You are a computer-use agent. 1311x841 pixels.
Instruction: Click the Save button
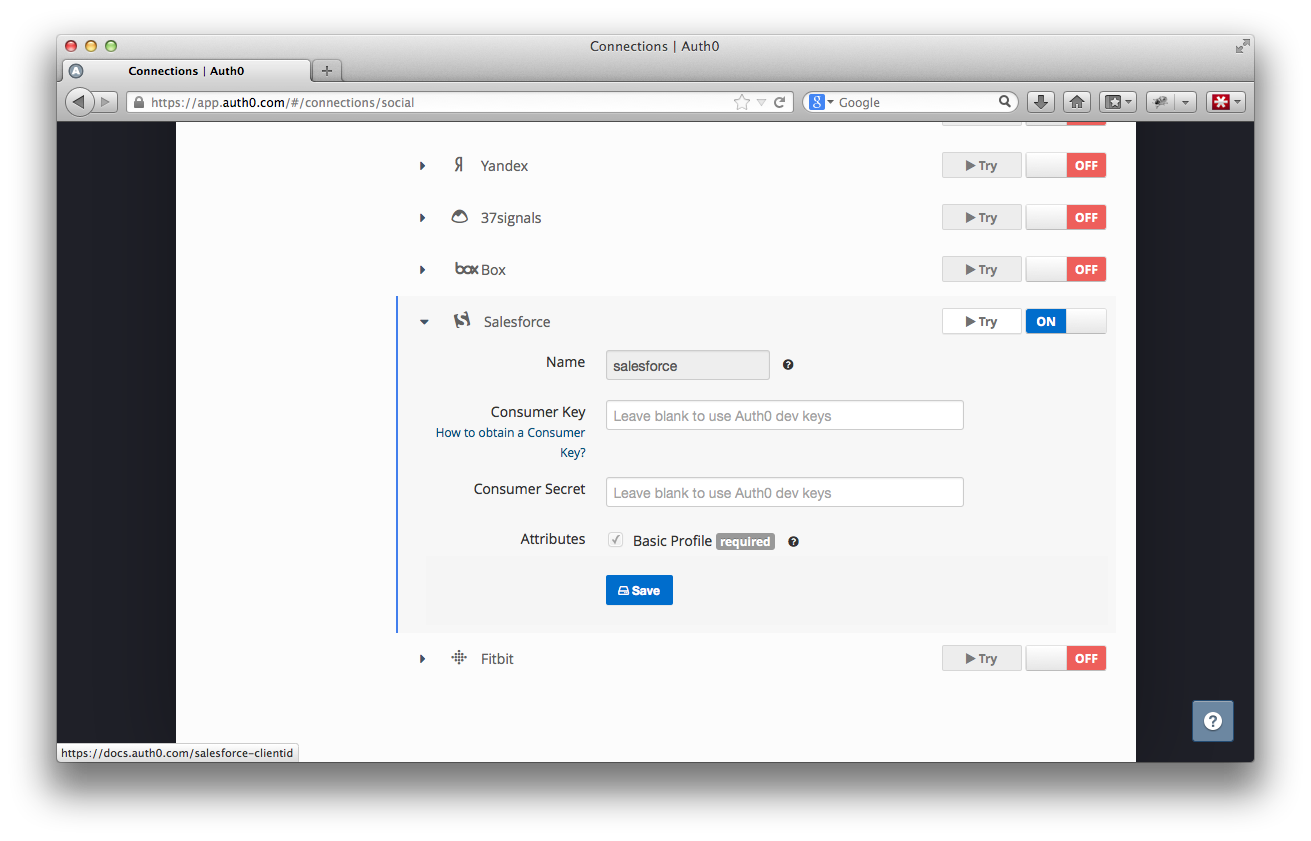[x=639, y=590]
